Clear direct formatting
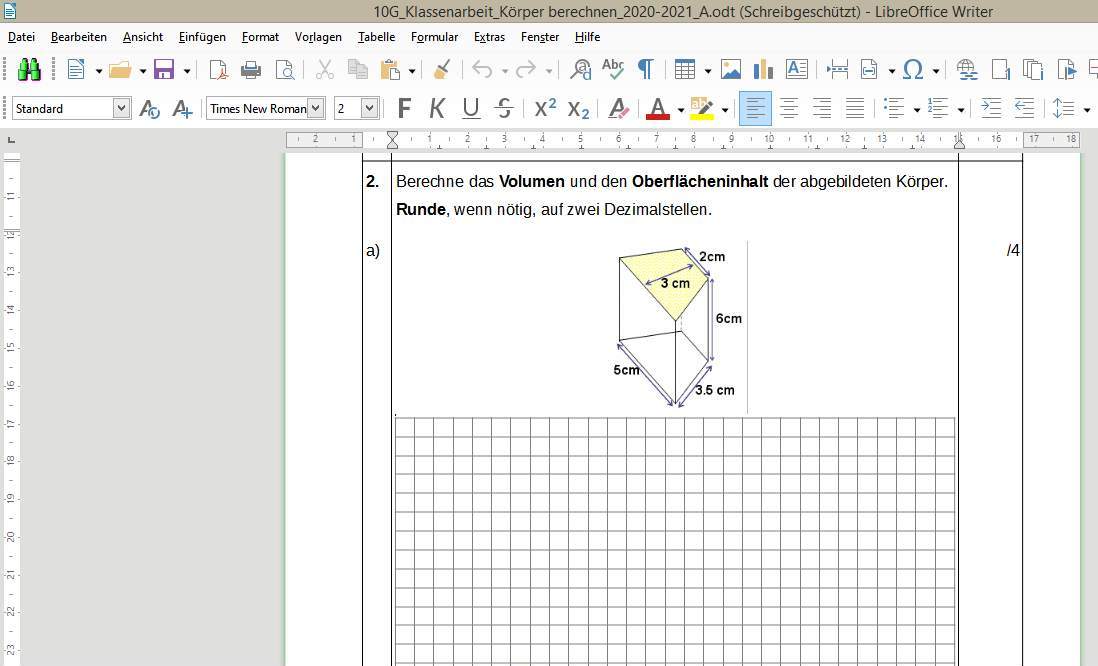1098x666 pixels. pyautogui.click(x=618, y=109)
